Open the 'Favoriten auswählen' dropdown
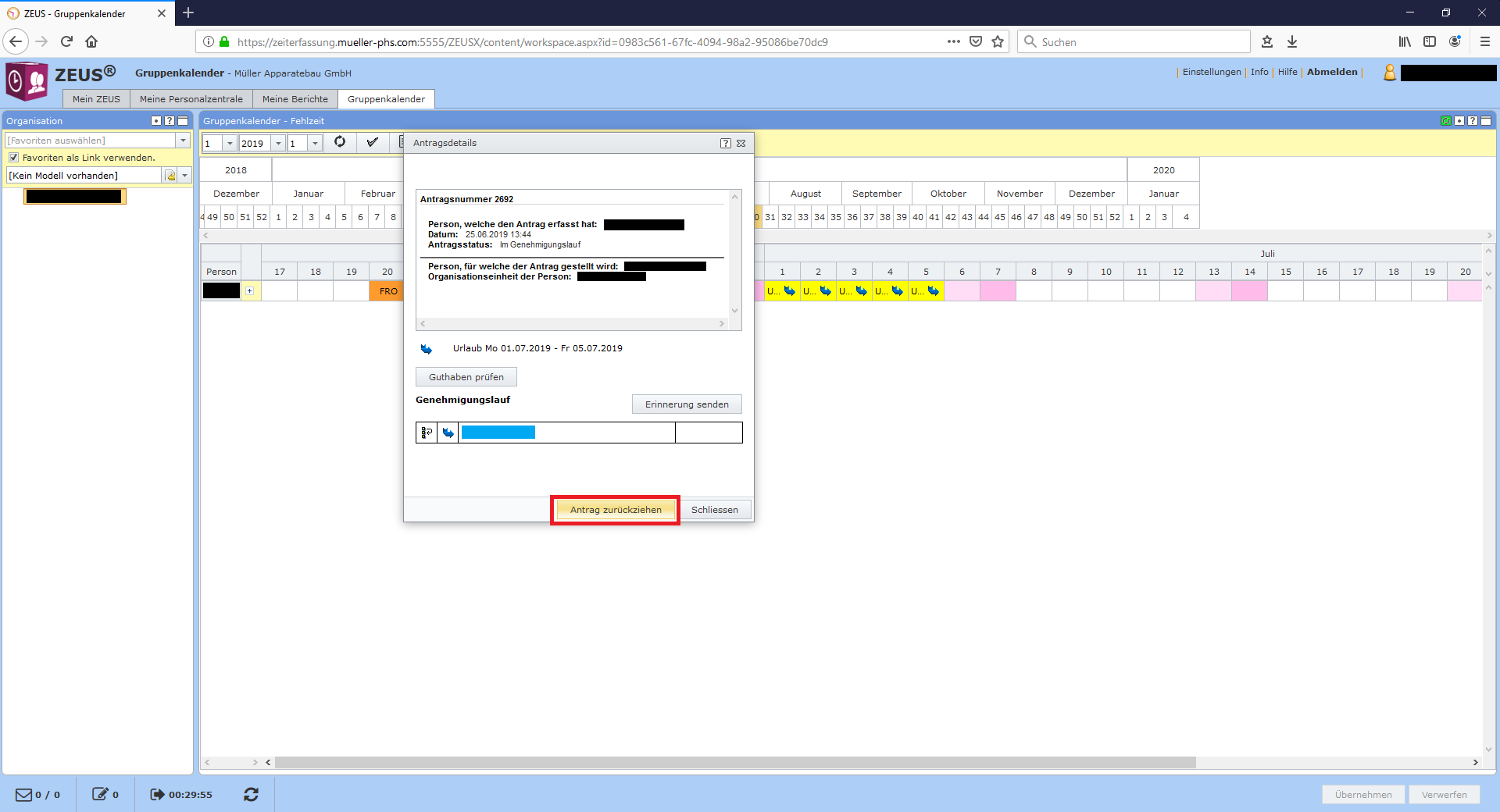Image resolution: width=1500 pixels, height=812 pixels. point(183,141)
